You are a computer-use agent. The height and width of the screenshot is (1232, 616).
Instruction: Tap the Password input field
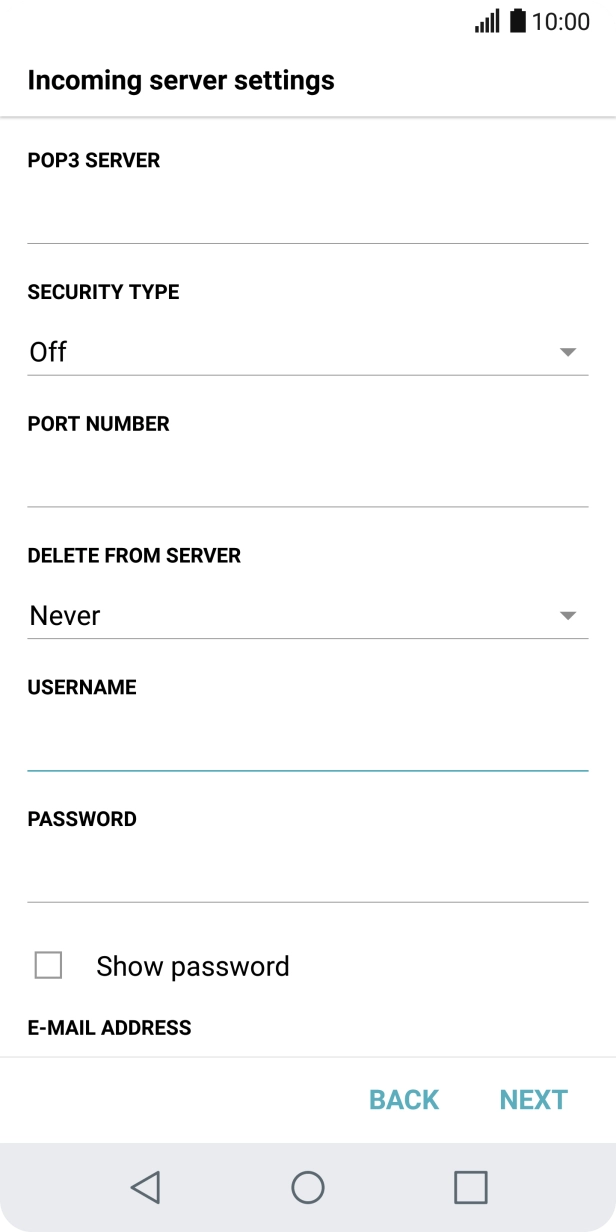point(307,876)
